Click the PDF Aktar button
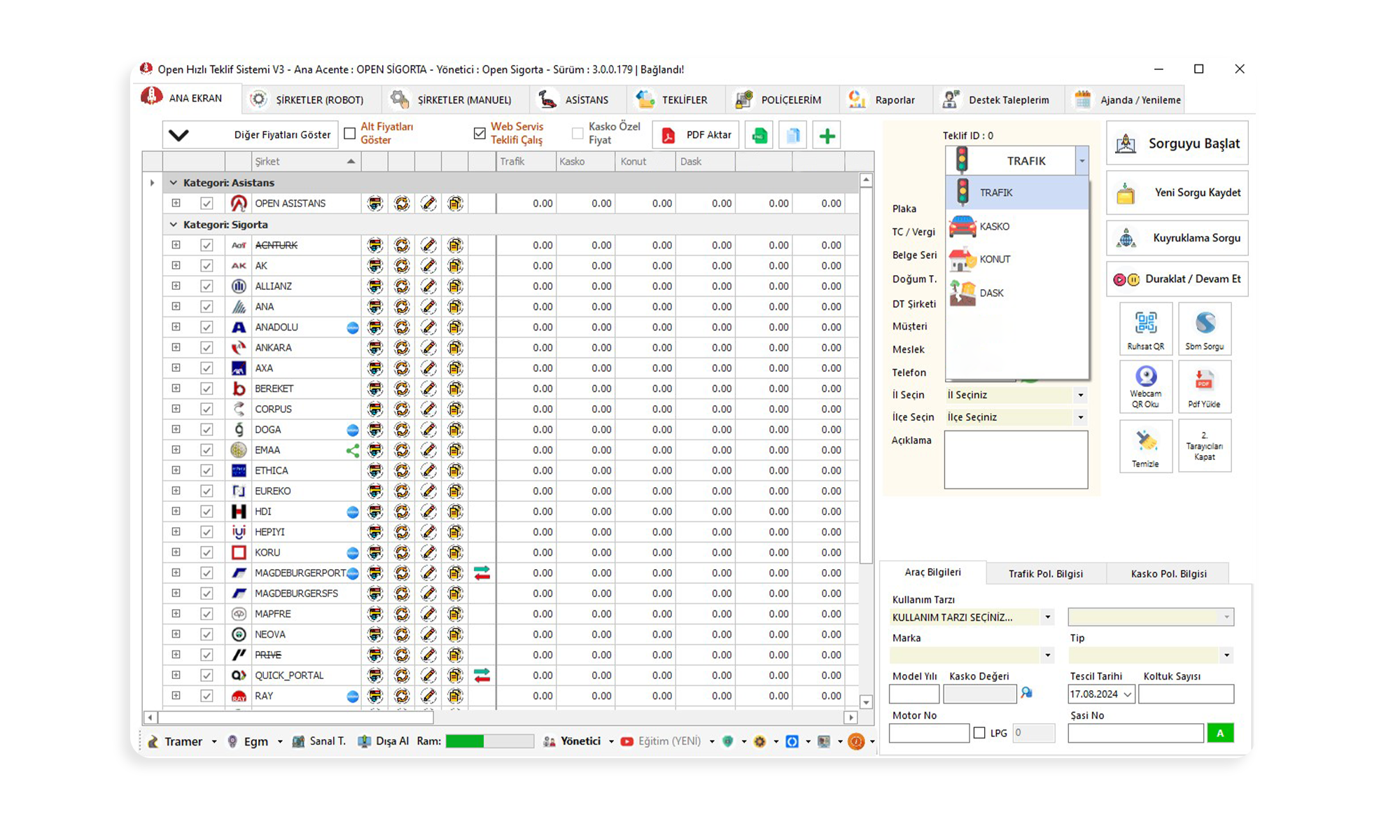The image size is (1400, 840). pos(697,135)
